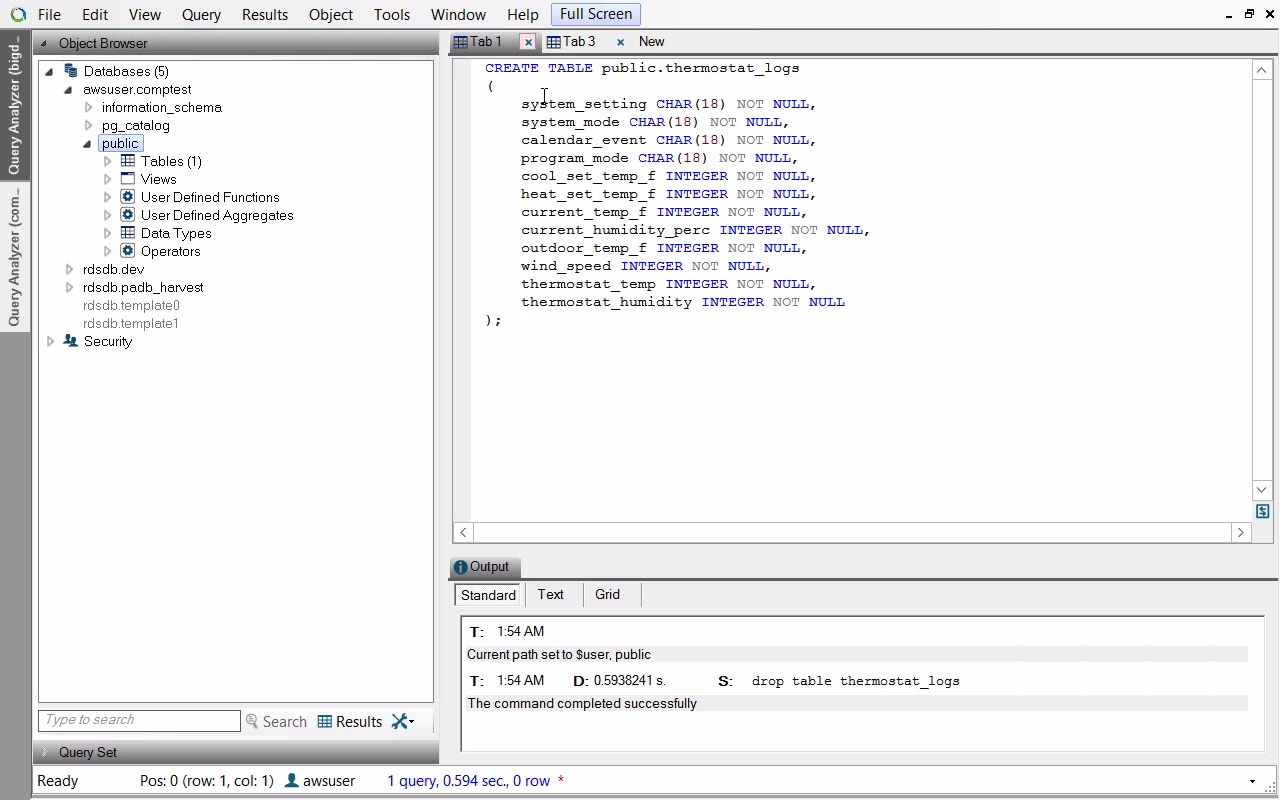
Task: Click the Databases (5) icon in tree
Action: [71, 71]
